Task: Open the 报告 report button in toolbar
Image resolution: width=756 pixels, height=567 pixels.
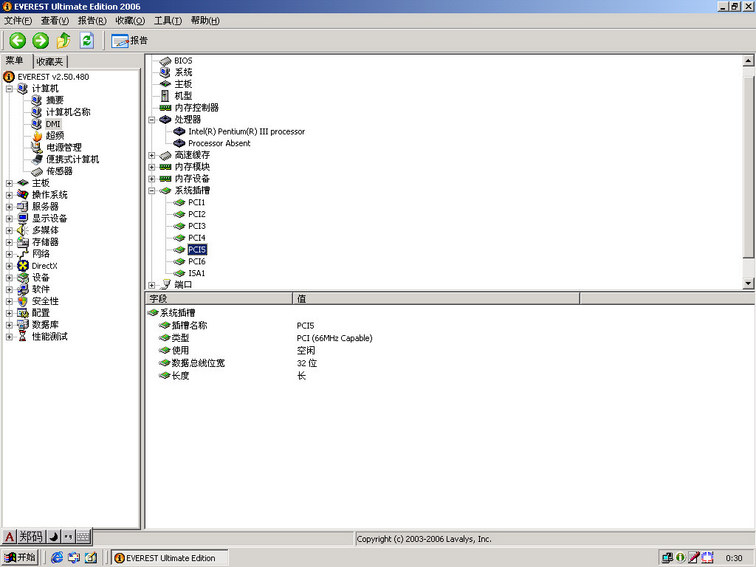Action: coord(129,40)
